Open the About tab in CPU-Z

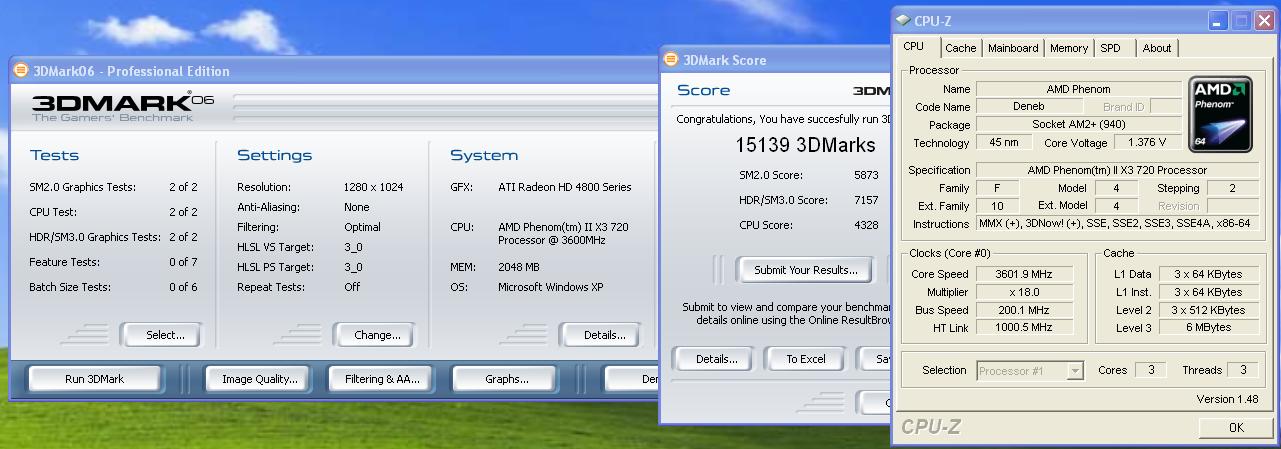coord(1157,48)
